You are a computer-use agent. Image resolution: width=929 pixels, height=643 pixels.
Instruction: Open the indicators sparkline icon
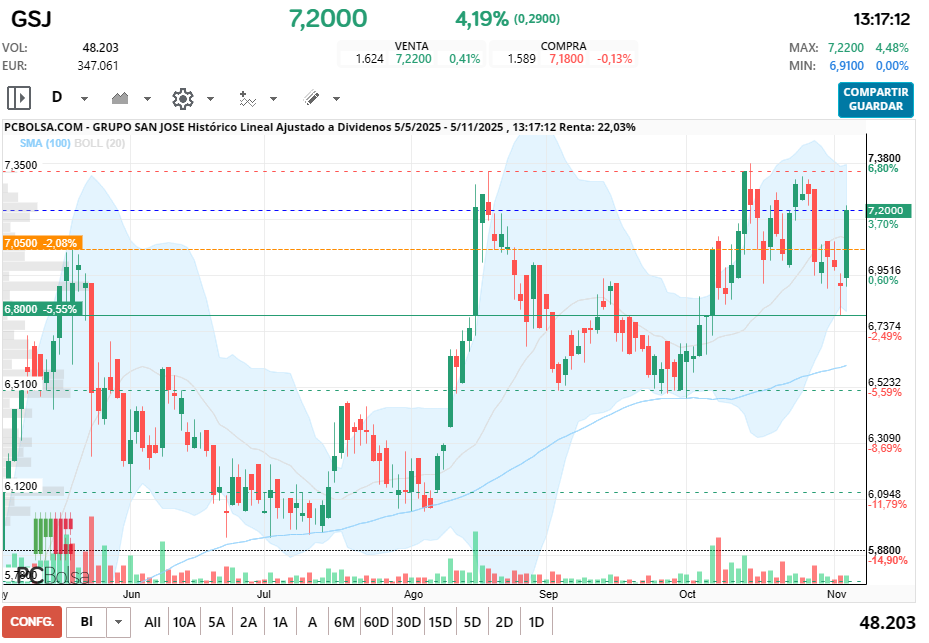[x=250, y=97]
